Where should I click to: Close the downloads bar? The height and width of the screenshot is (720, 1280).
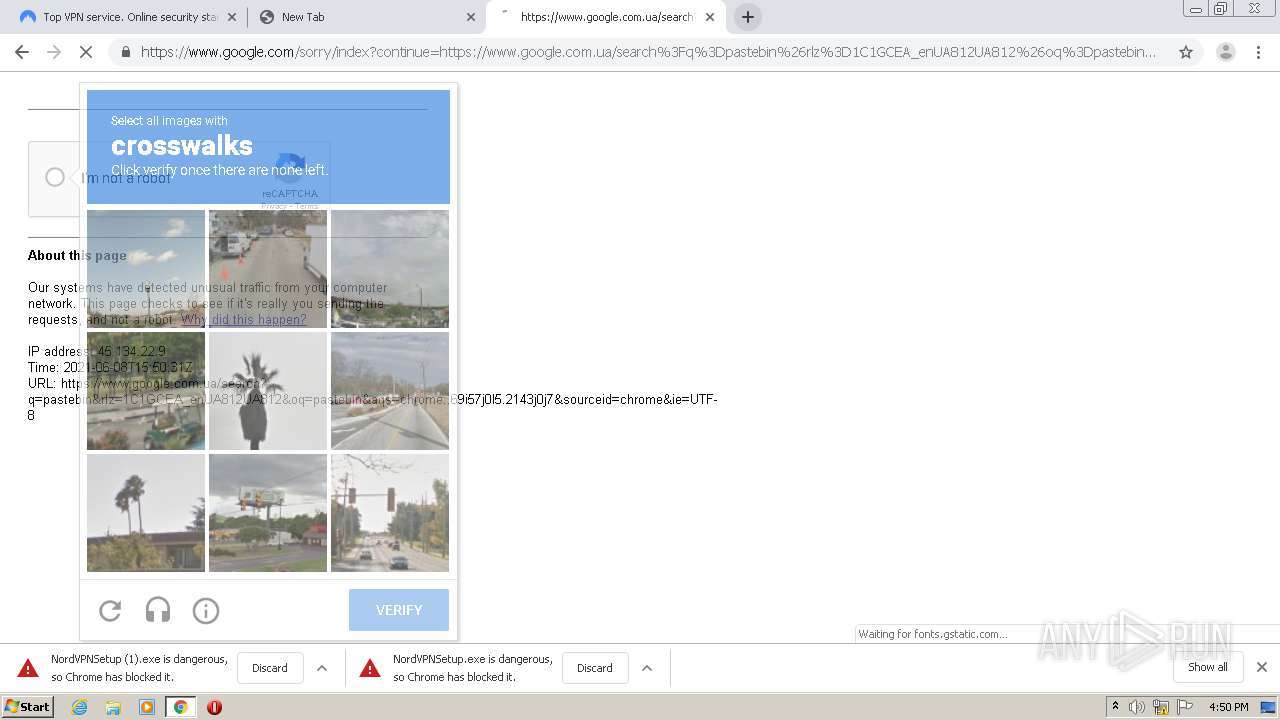[1262, 667]
